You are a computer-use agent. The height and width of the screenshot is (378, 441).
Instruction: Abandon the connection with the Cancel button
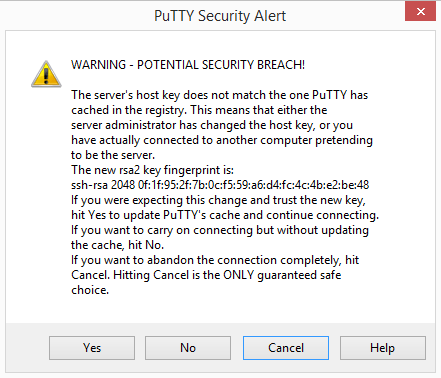[286, 348]
